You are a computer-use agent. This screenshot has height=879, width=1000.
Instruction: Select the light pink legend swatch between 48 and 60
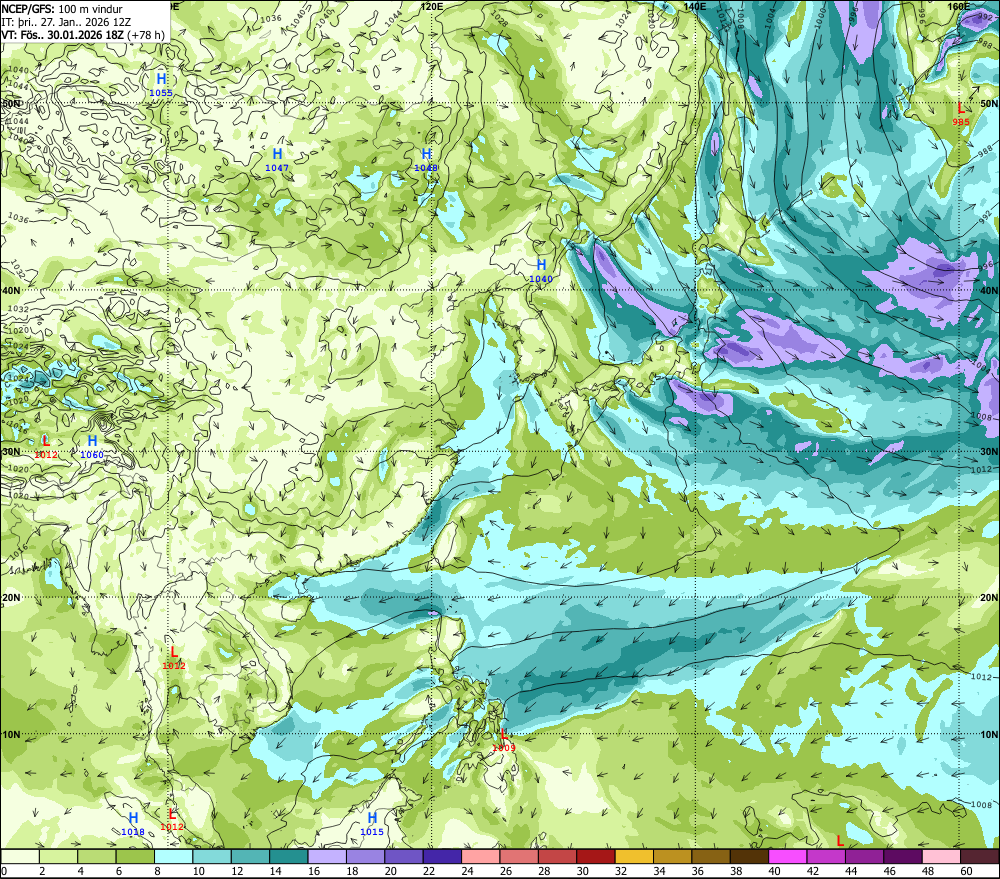(941, 856)
